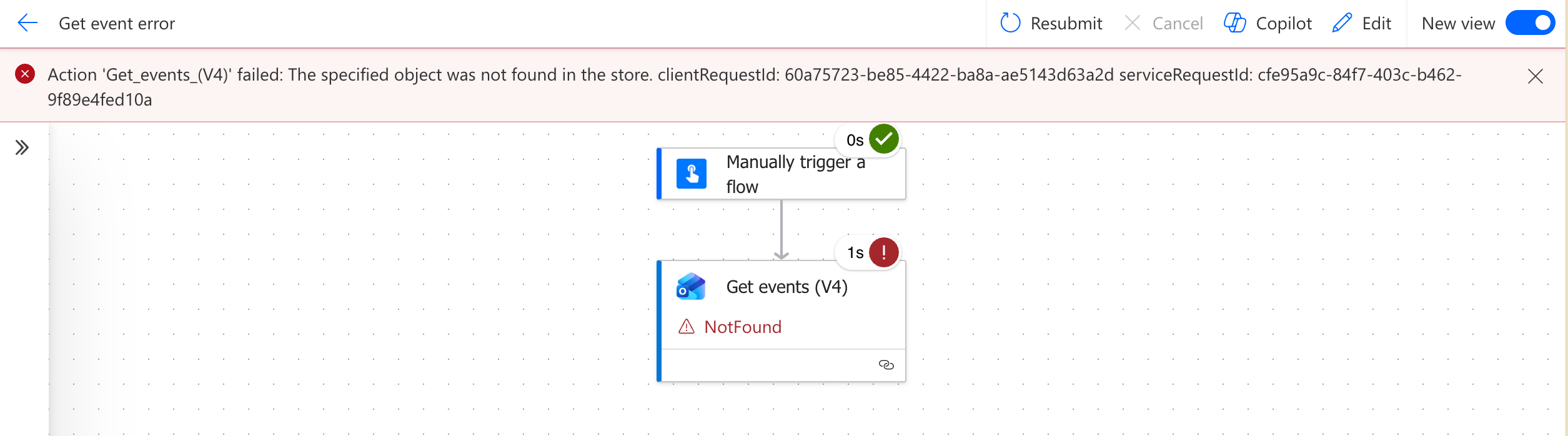
Task: Expand the left side panel chevrons
Action: (x=22, y=148)
